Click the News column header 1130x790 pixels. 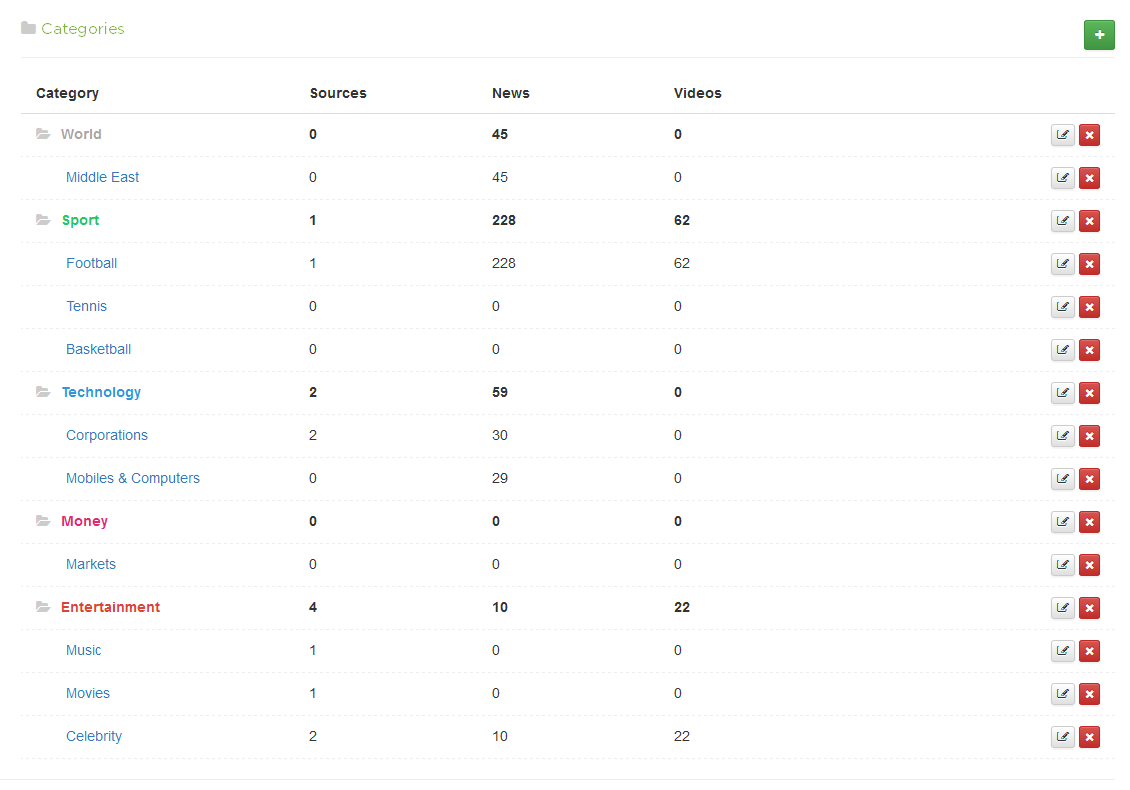pos(510,93)
